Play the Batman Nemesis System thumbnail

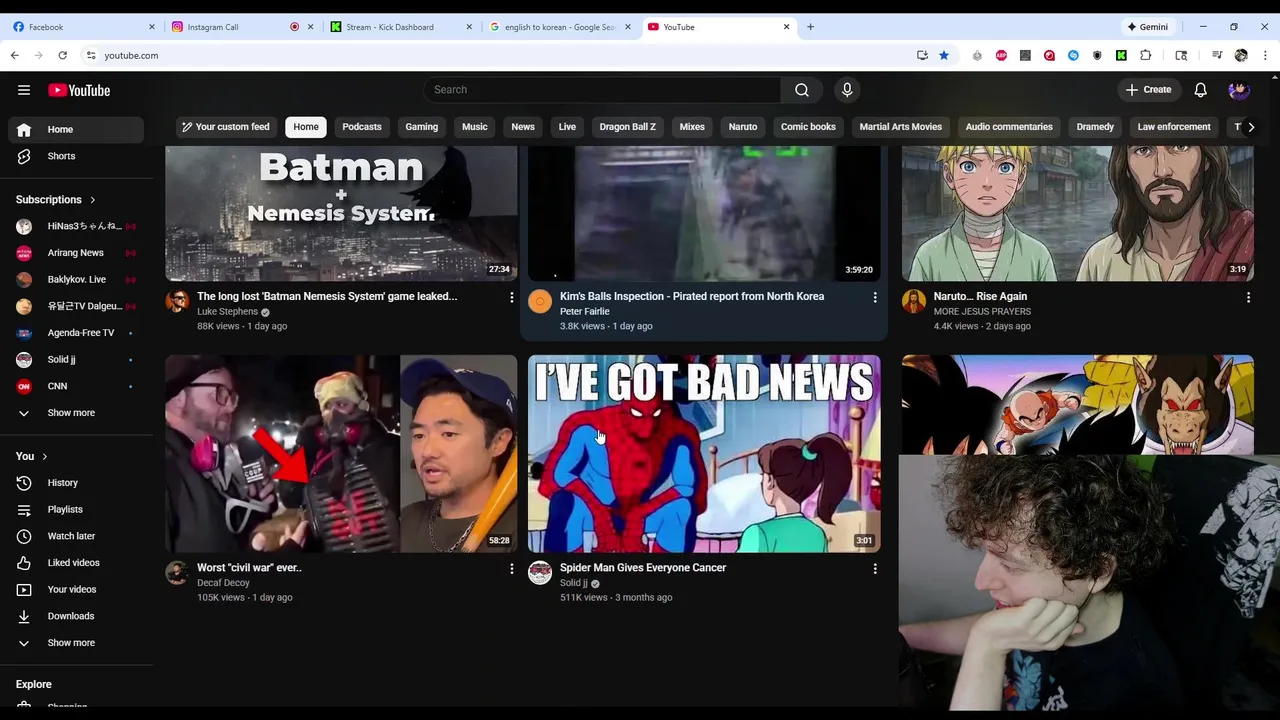(341, 213)
